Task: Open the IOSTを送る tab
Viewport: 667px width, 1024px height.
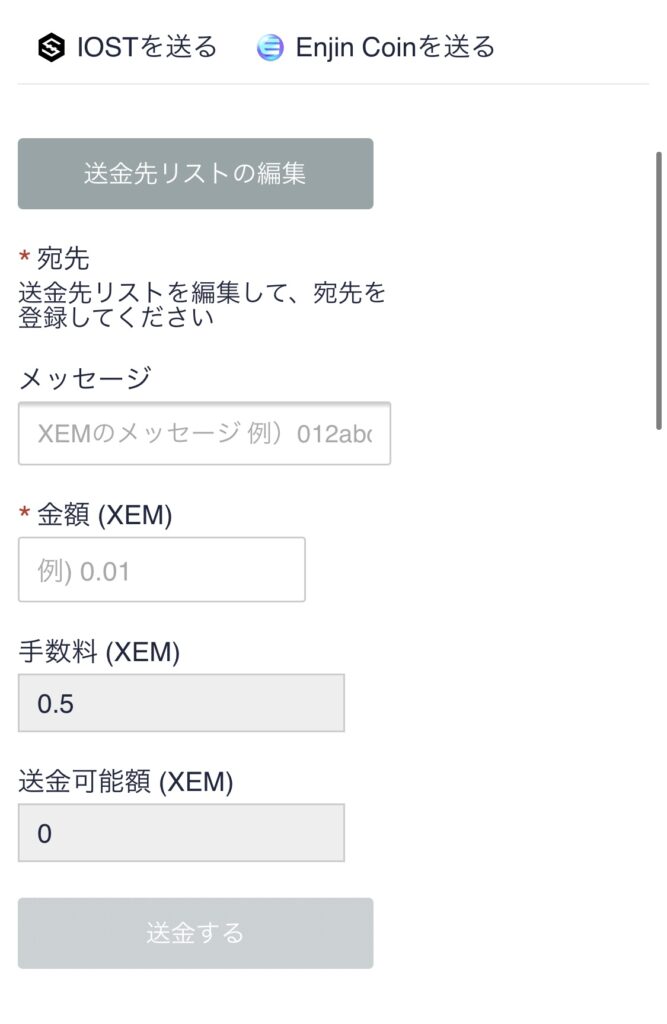Action: pyautogui.click(x=127, y=48)
